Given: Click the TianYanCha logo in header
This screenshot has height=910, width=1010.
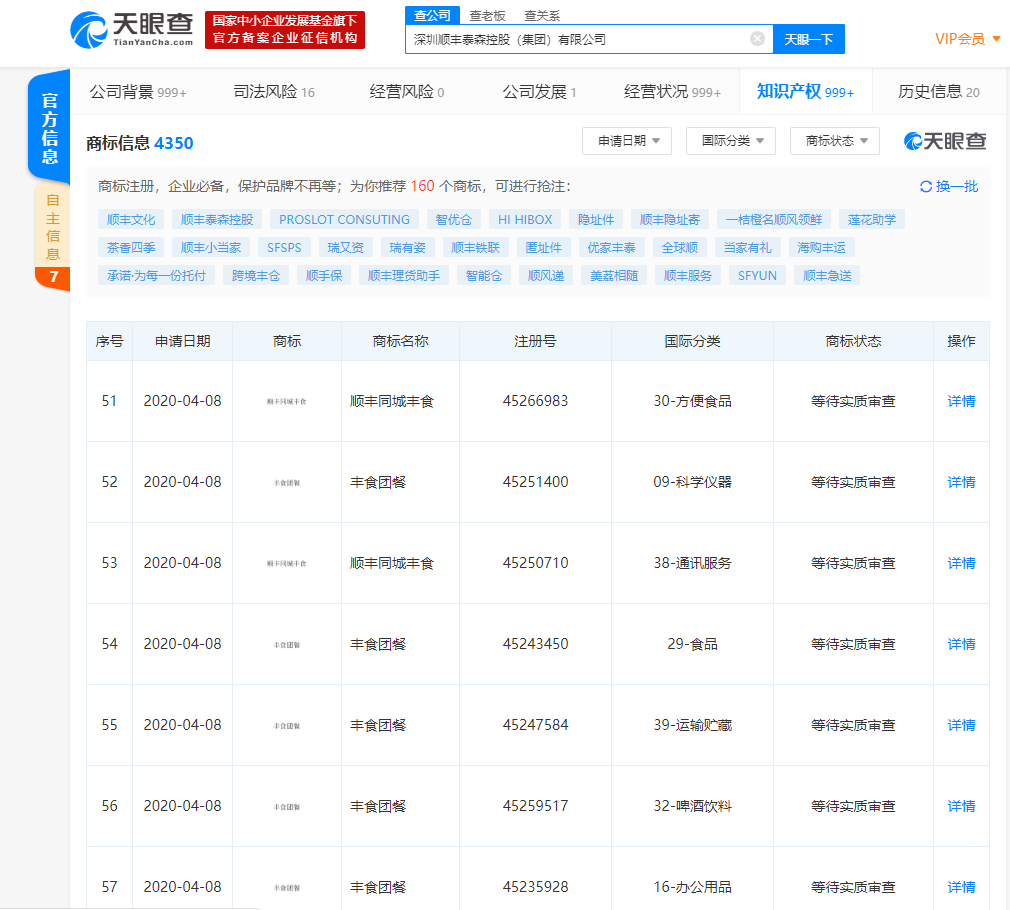Looking at the screenshot, I should pyautogui.click(x=132, y=29).
